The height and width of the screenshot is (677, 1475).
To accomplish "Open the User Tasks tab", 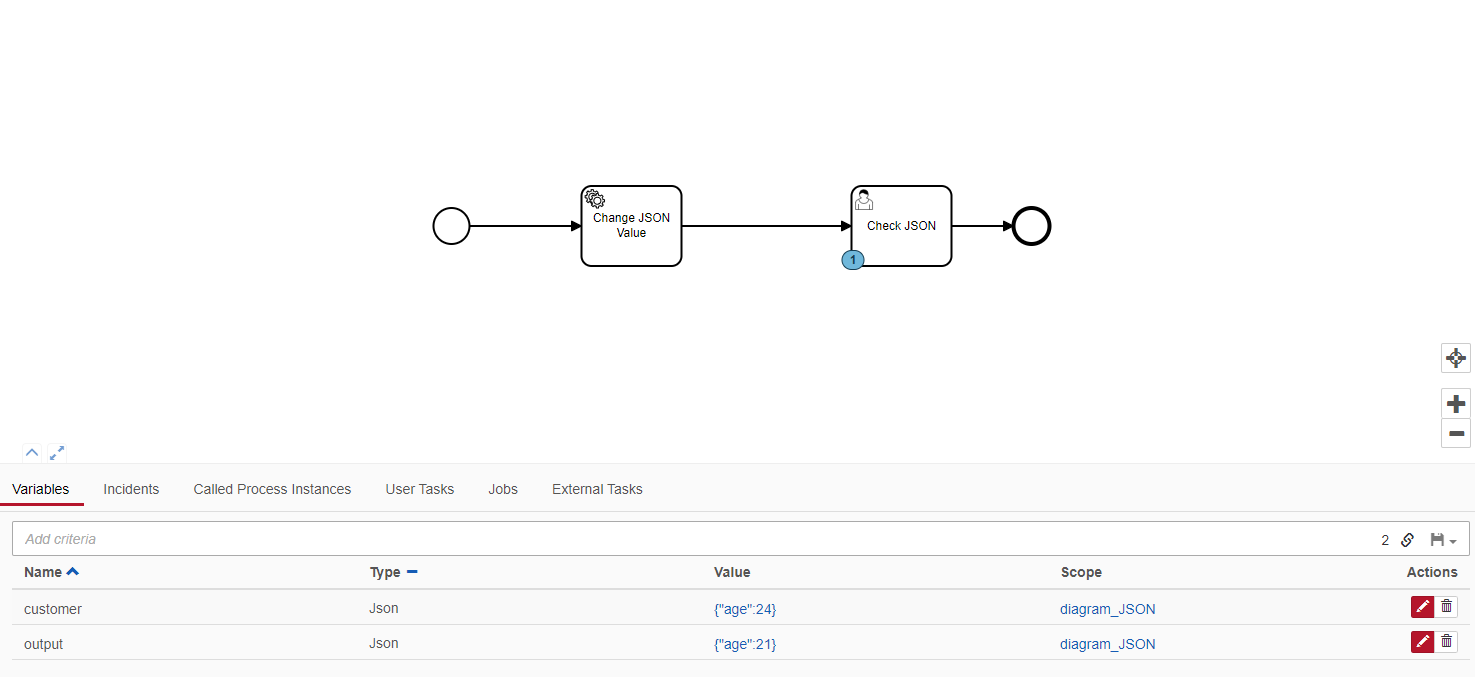I will [419, 489].
